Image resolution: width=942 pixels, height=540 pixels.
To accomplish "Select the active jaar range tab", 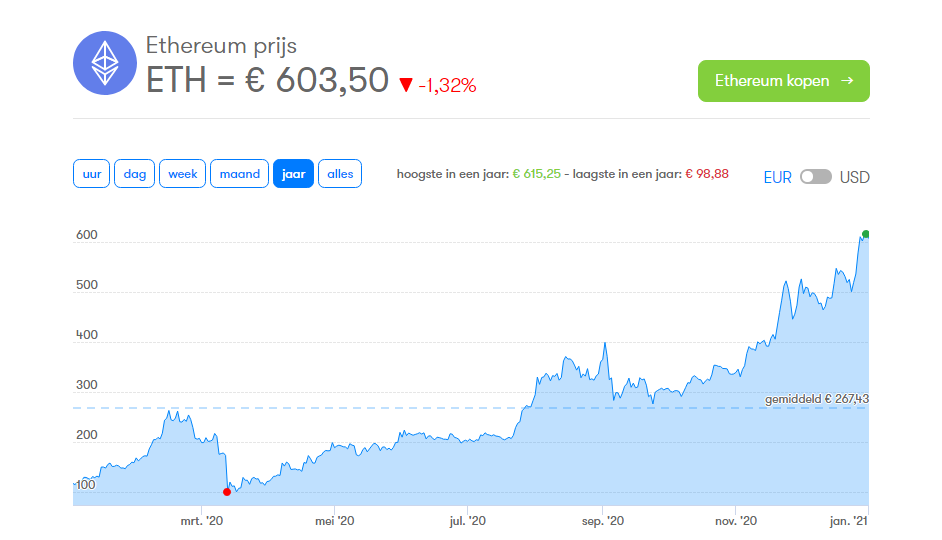I will click(x=293, y=174).
